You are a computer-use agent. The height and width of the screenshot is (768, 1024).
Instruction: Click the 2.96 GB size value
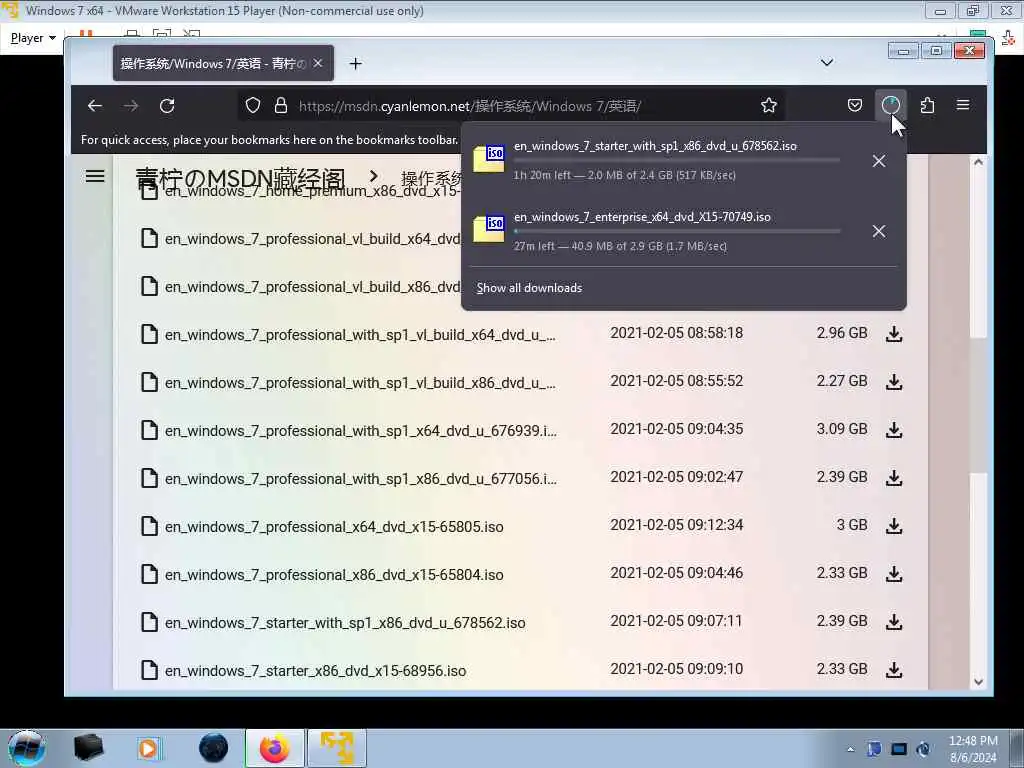pyautogui.click(x=842, y=333)
